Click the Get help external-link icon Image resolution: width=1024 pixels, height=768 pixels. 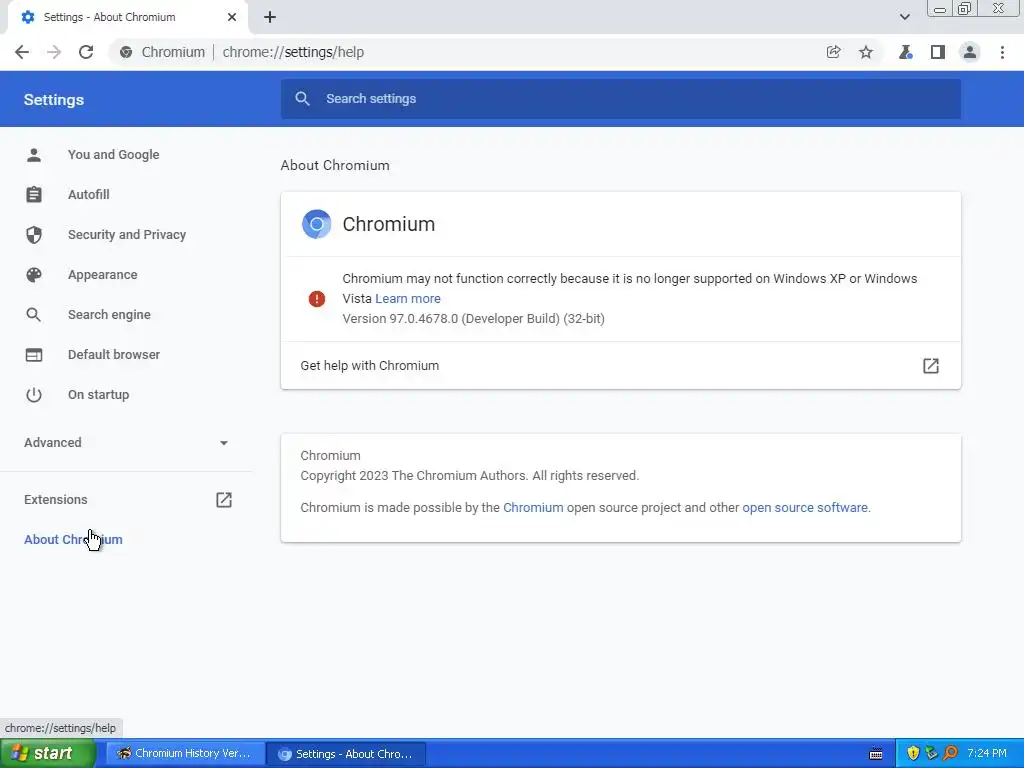coord(931,366)
